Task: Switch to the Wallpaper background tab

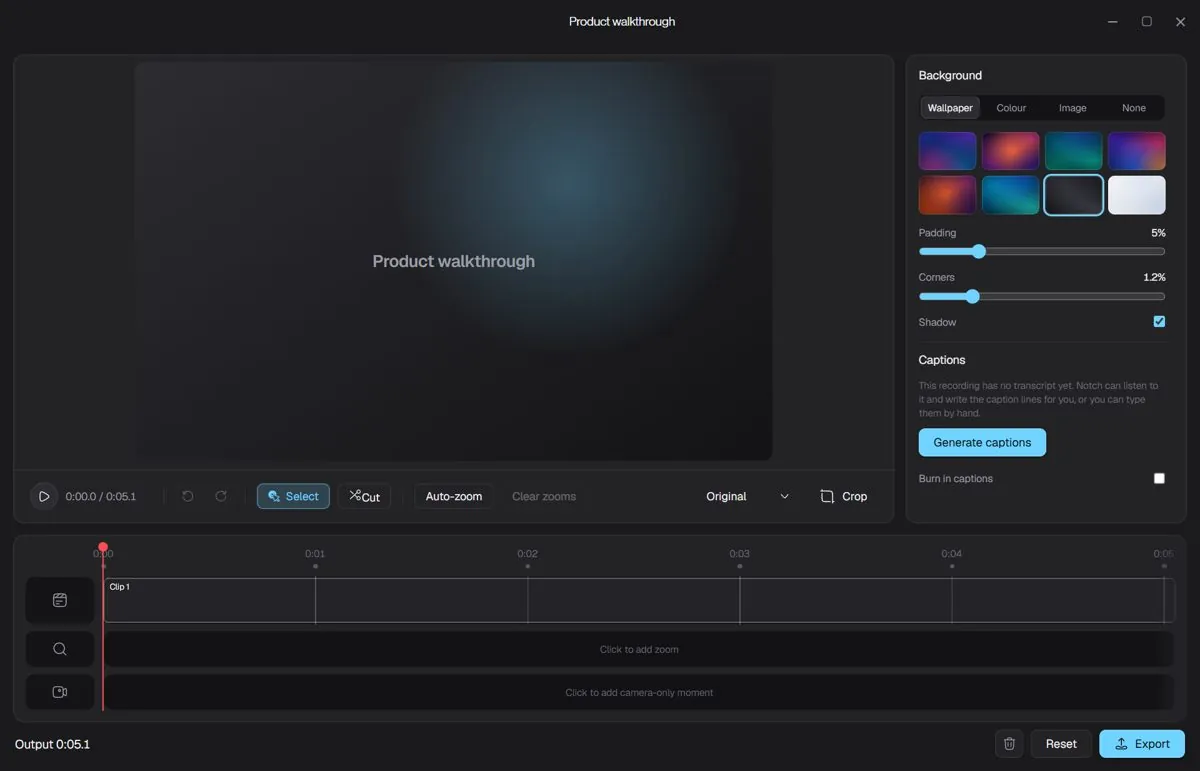Action: pos(950,108)
